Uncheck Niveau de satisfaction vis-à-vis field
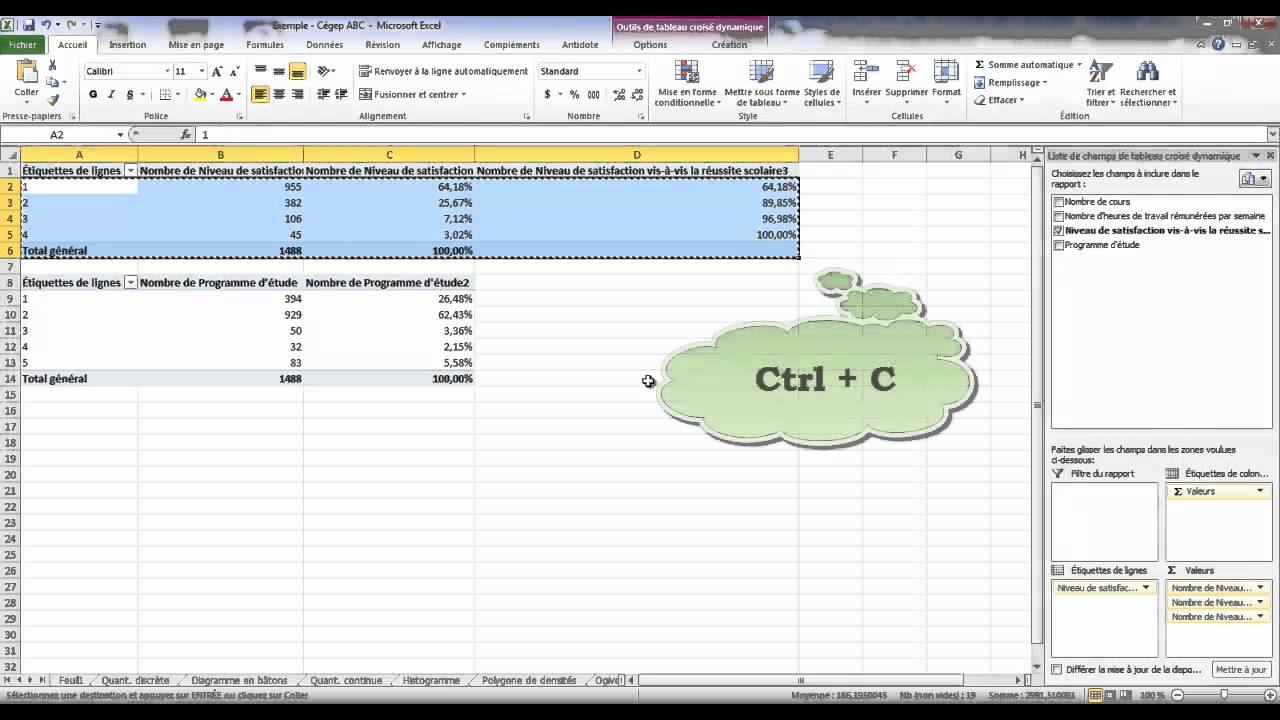1280x720 pixels. tap(1059, 230)
